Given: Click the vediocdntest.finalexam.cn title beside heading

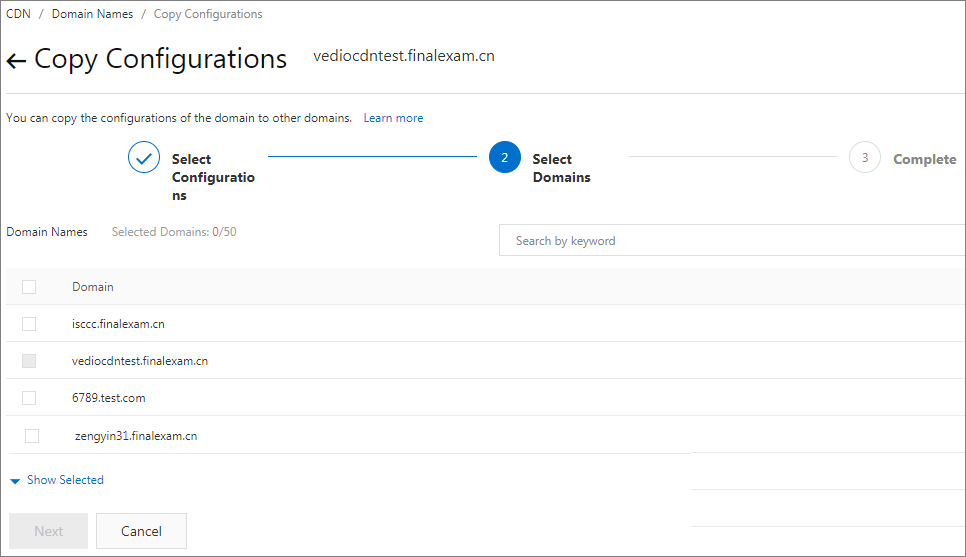Looking at the screenshot, I should [x=404, y=56].
